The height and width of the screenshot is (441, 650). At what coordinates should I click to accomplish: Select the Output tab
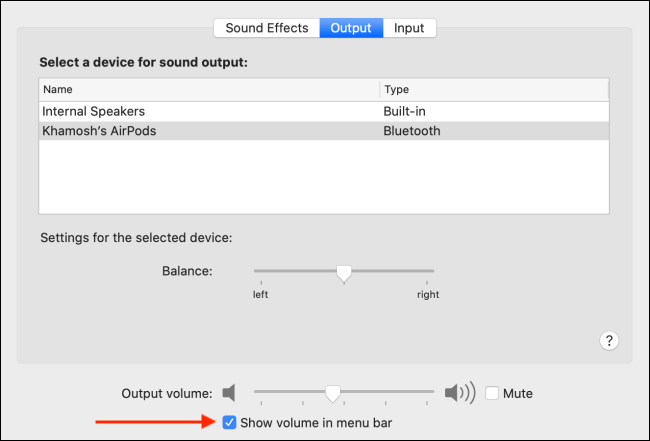pos(351,28)
